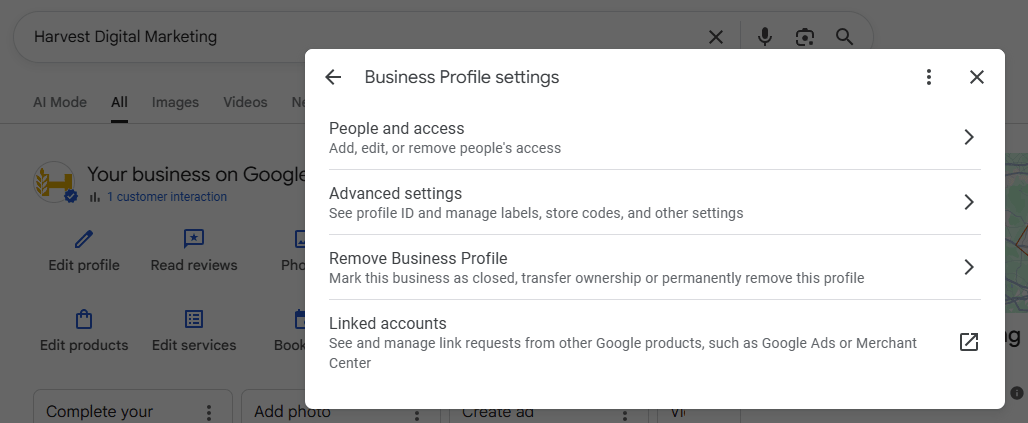Click the bar chart icon beside customer interaction

95,197
